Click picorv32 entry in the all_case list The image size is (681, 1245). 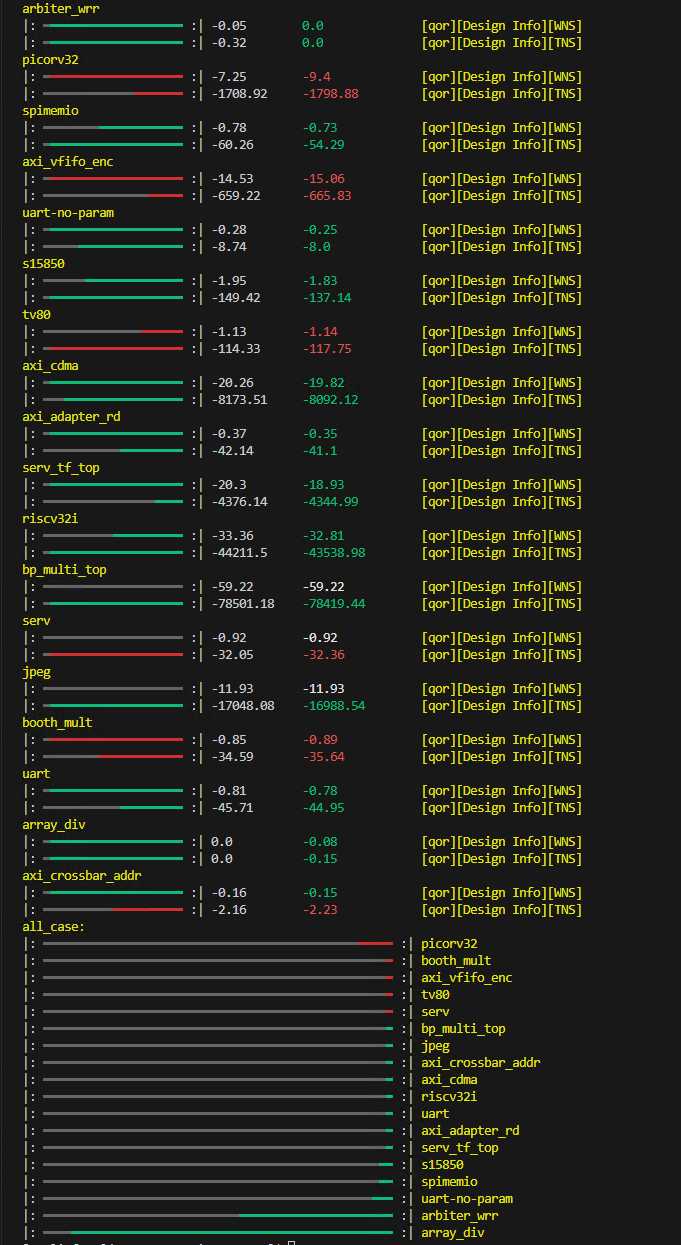click(x=449, y=944)
